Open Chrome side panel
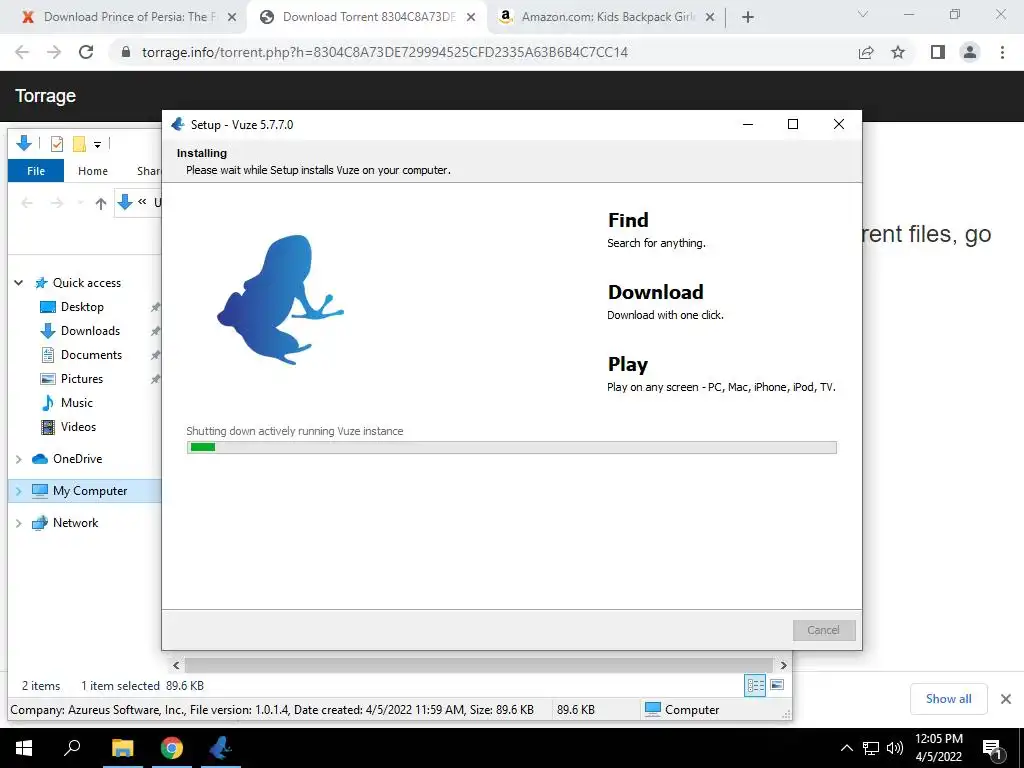1024x768 pixels. pyautogui.click(x=938, y=52)
